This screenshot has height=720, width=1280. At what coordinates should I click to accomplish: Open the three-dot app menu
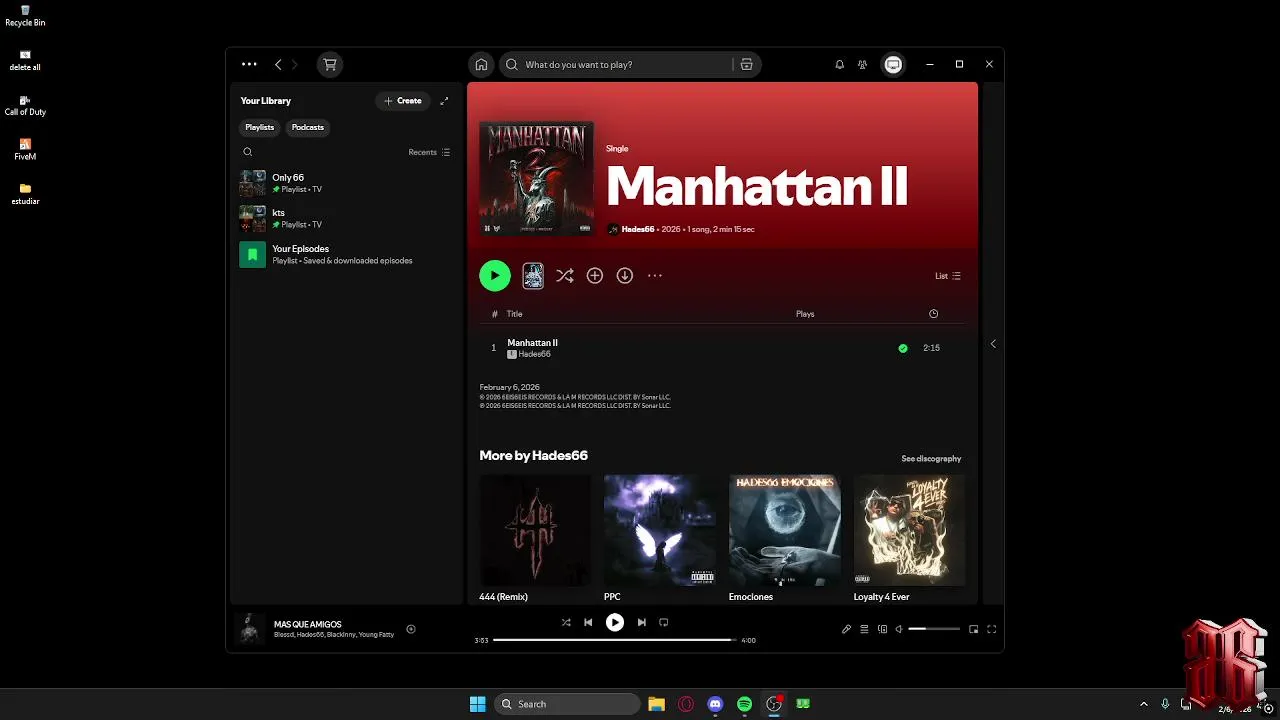point(249,64)
